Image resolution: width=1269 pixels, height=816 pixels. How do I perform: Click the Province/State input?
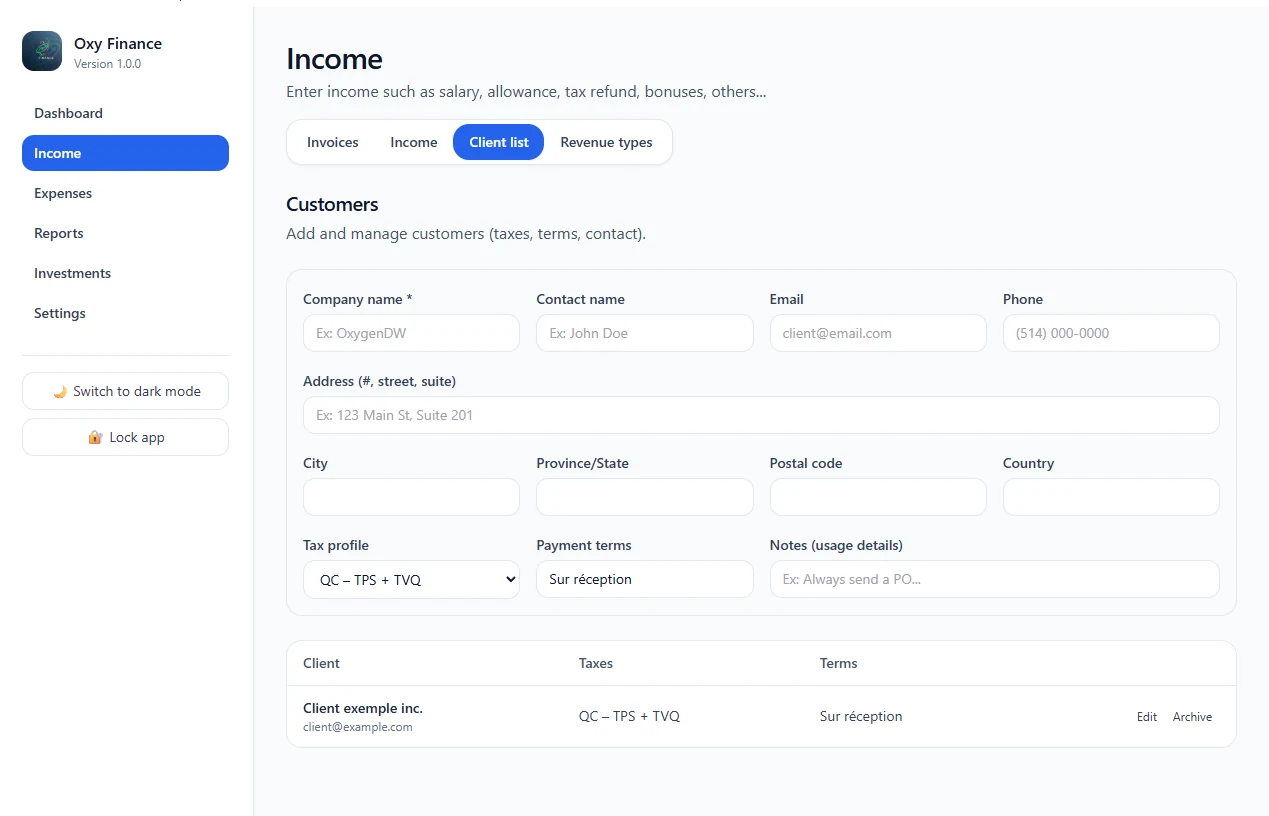645,497
